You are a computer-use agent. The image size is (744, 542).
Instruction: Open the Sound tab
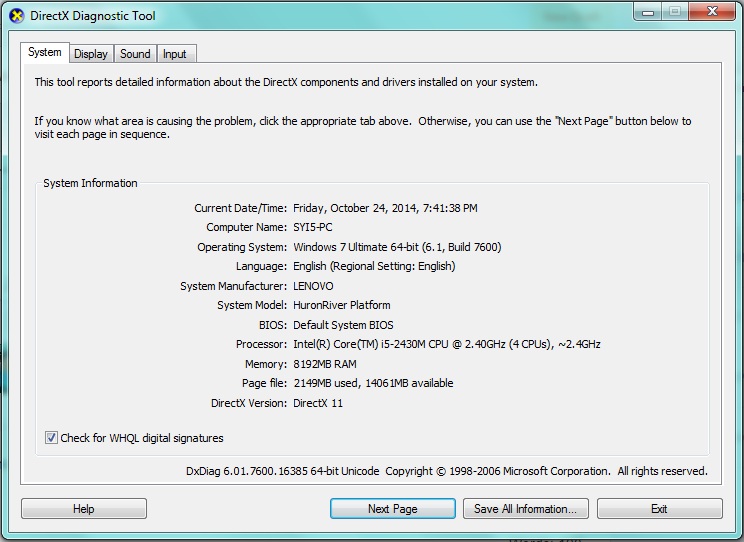135,54
